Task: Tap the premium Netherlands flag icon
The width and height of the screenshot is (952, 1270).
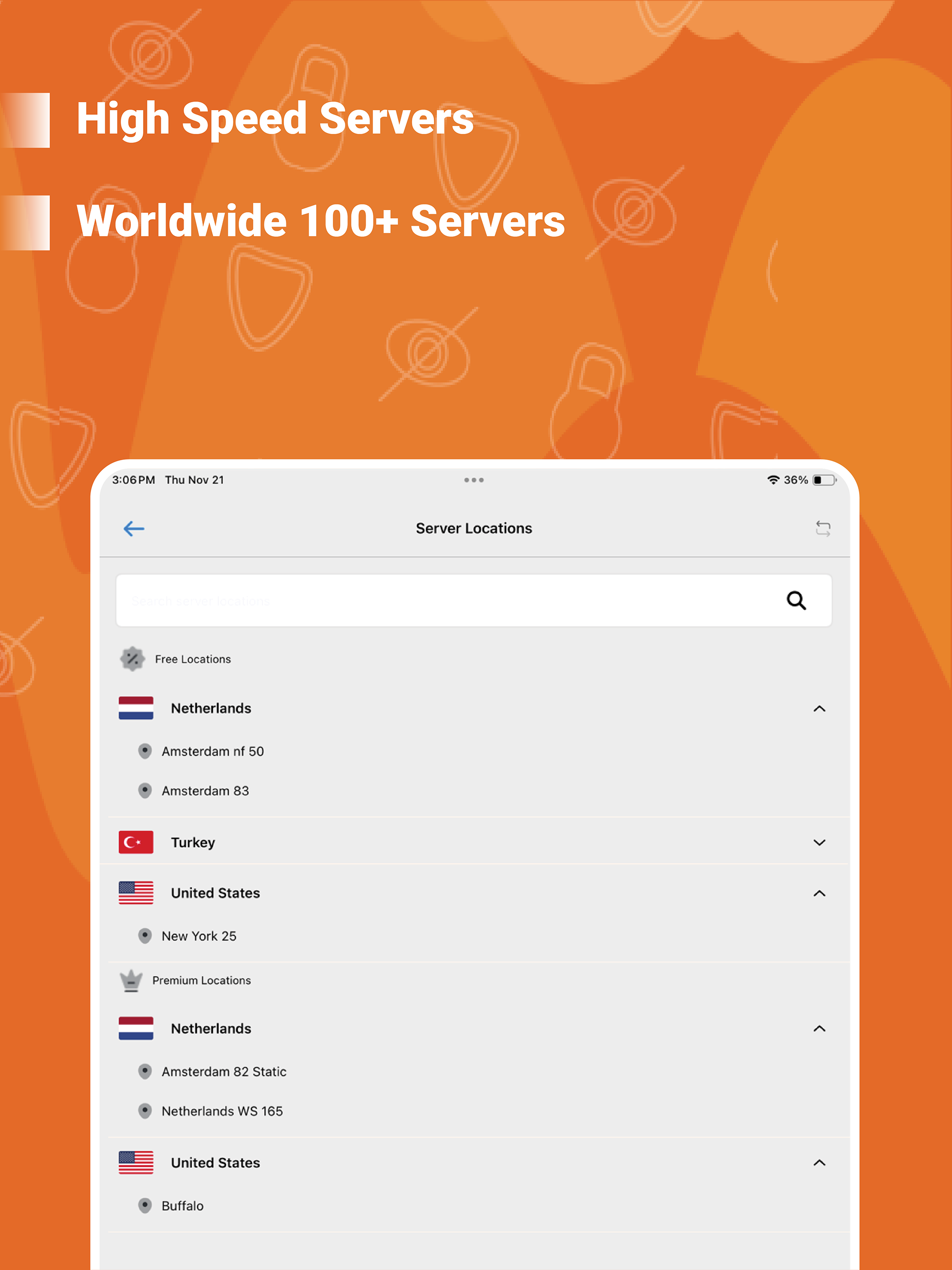Action: 136,1028
